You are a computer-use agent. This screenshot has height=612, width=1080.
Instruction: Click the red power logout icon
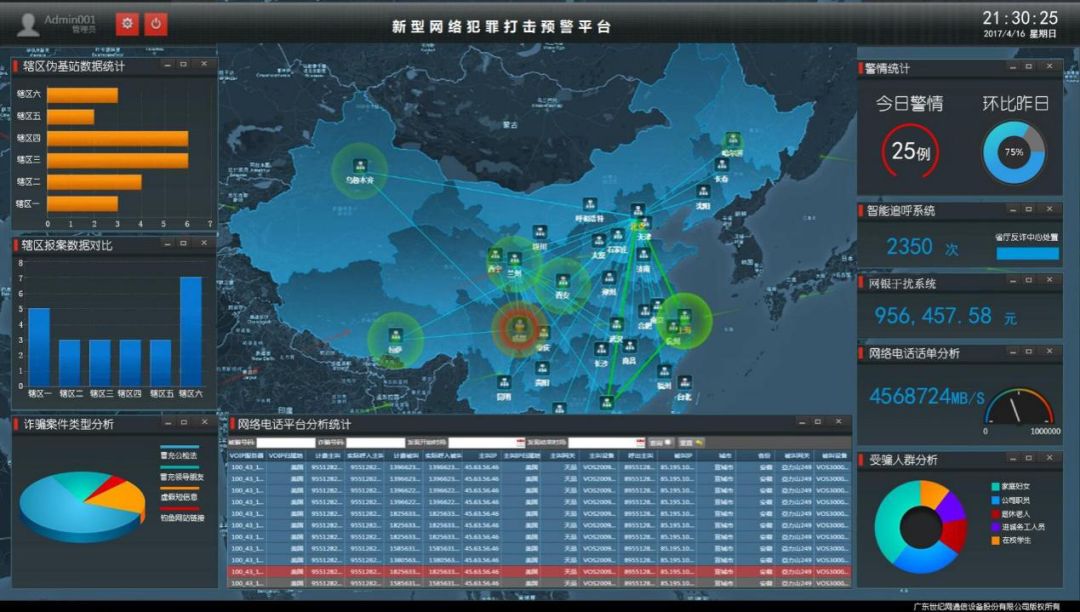(x=156, y=24)
